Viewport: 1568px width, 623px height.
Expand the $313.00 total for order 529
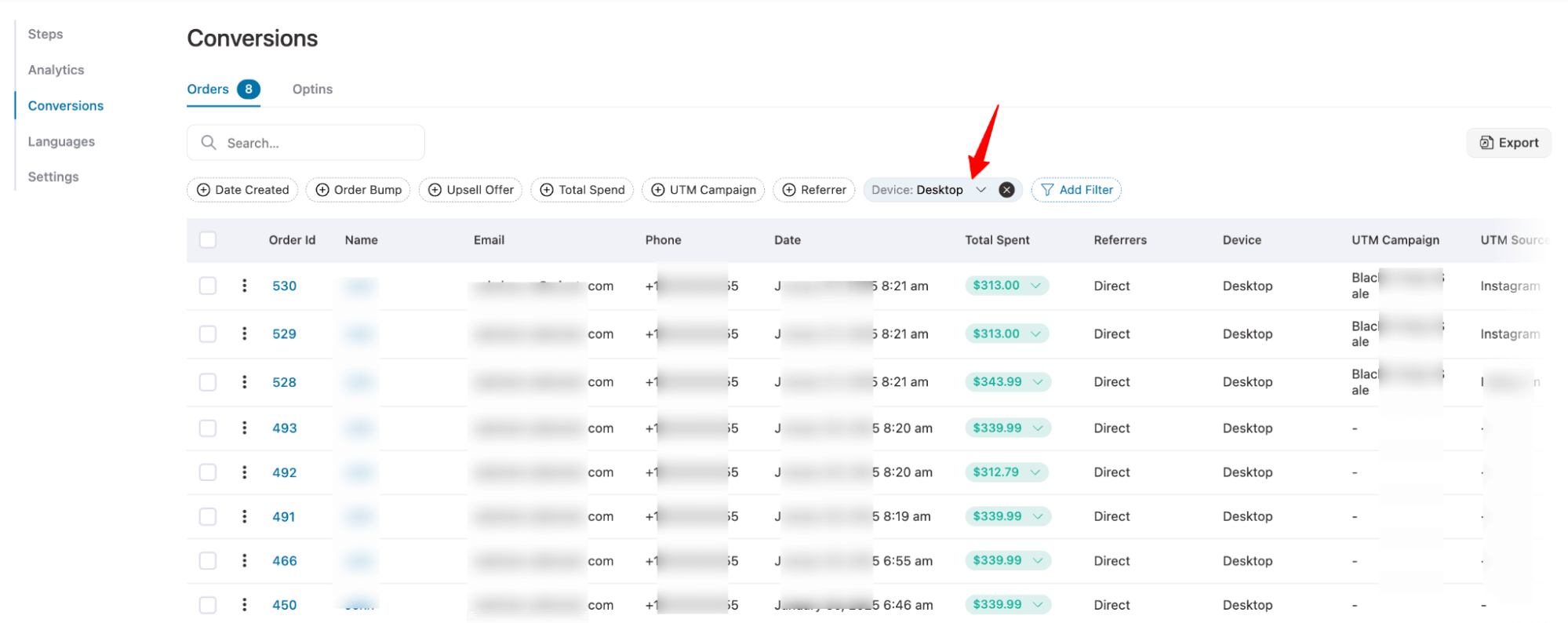point(1006,333)
